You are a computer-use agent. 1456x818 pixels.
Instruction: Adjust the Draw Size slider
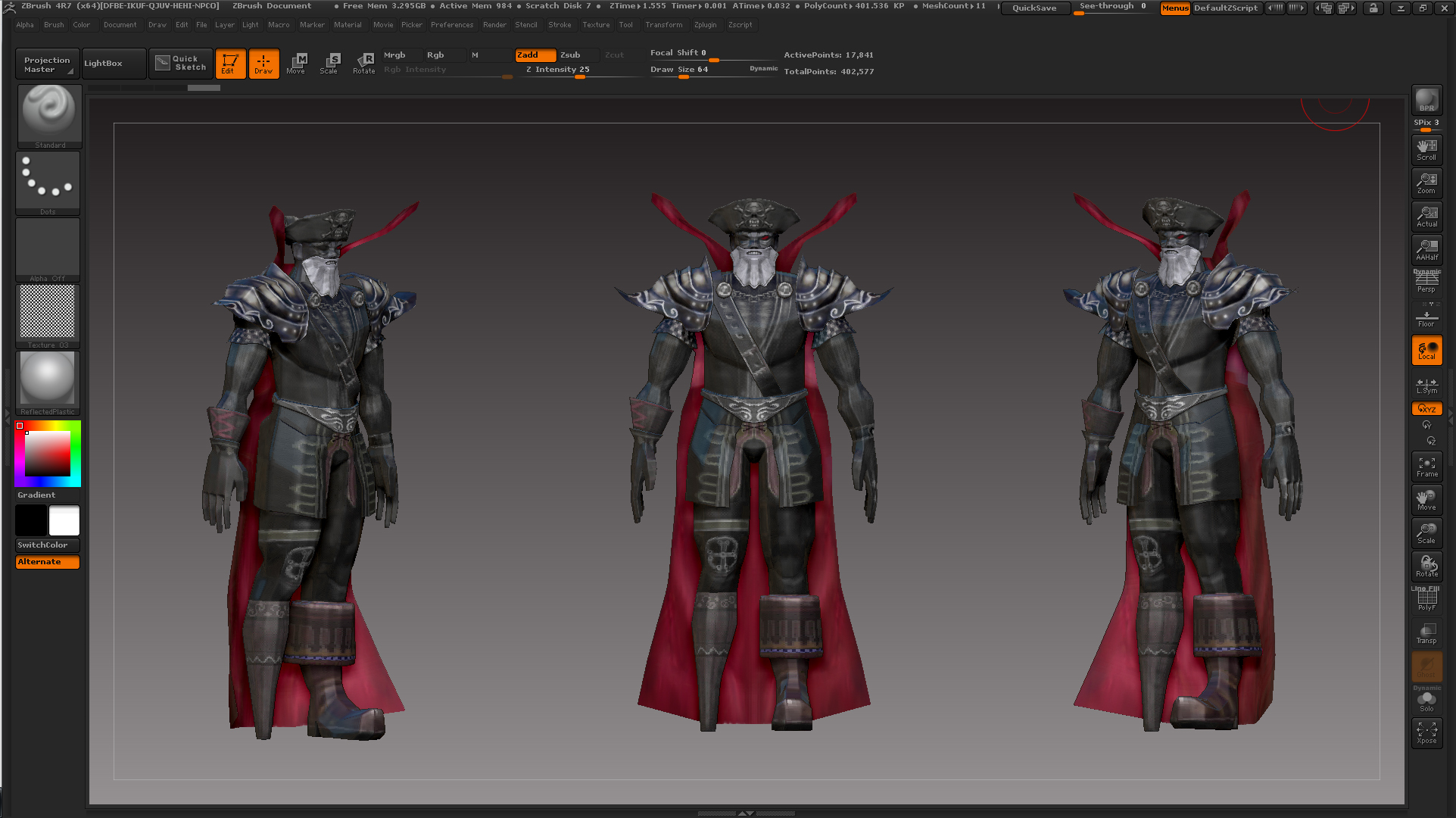coord(698,70)
